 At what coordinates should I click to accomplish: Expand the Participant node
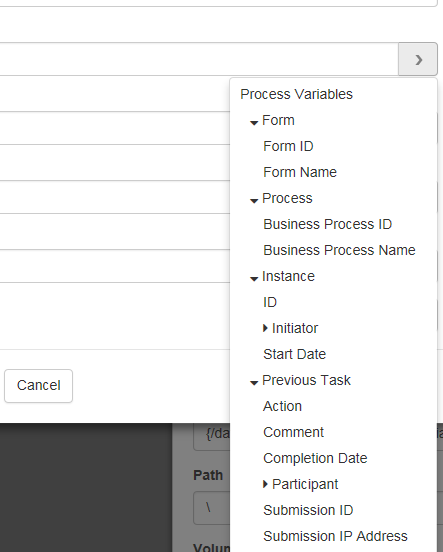[266, 484]
